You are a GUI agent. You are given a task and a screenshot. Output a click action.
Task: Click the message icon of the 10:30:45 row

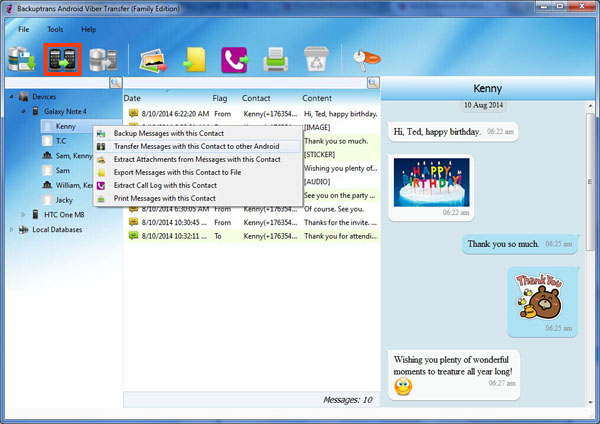133,222
